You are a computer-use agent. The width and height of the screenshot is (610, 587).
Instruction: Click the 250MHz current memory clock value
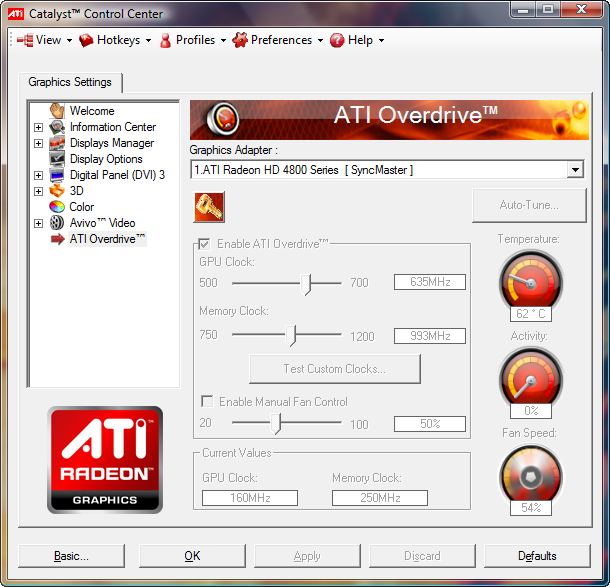click(380, 498)
